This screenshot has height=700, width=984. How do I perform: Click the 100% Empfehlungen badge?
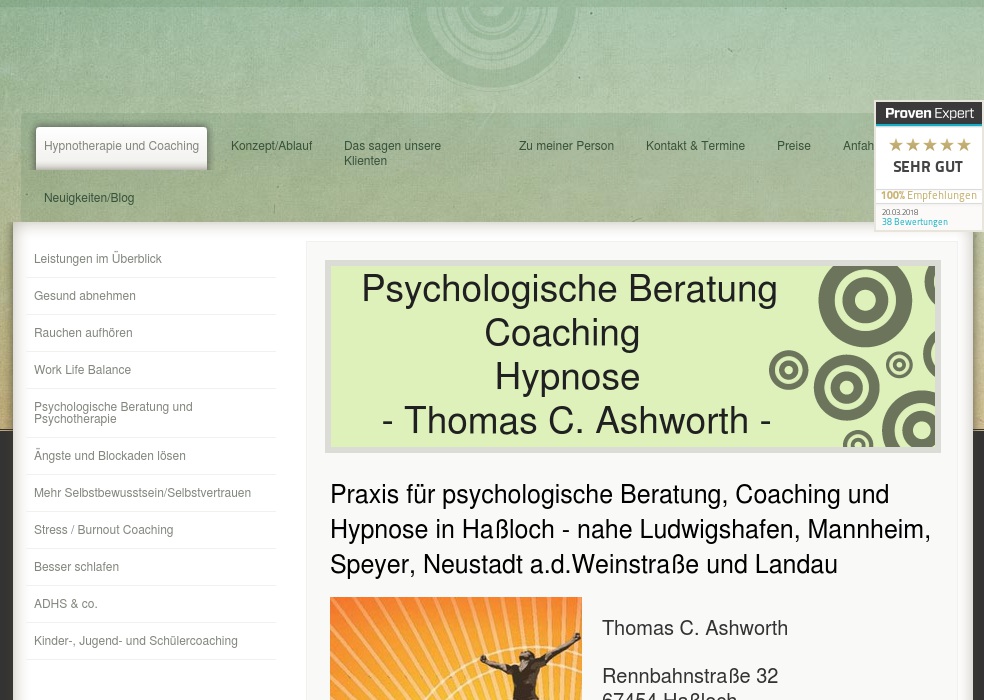point(928,195)
